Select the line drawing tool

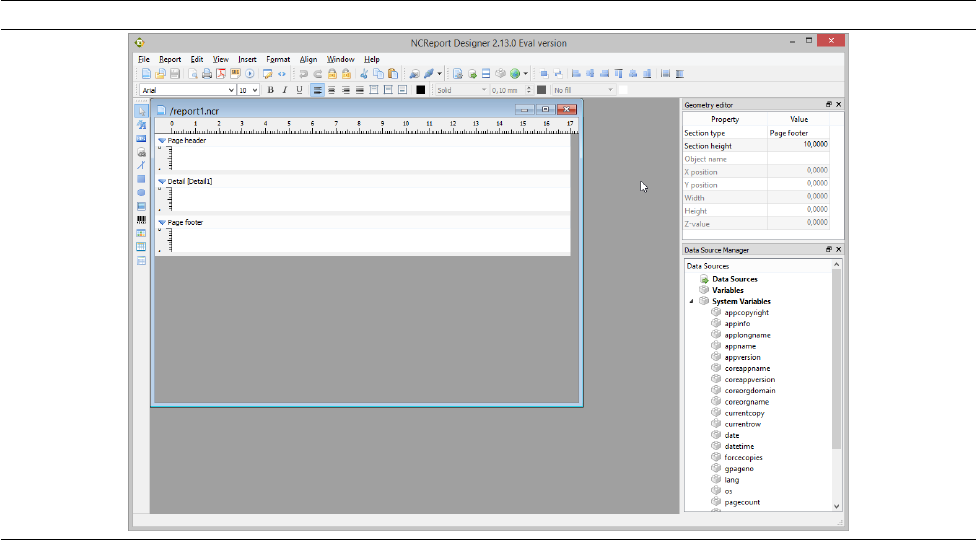pos(141,165)
